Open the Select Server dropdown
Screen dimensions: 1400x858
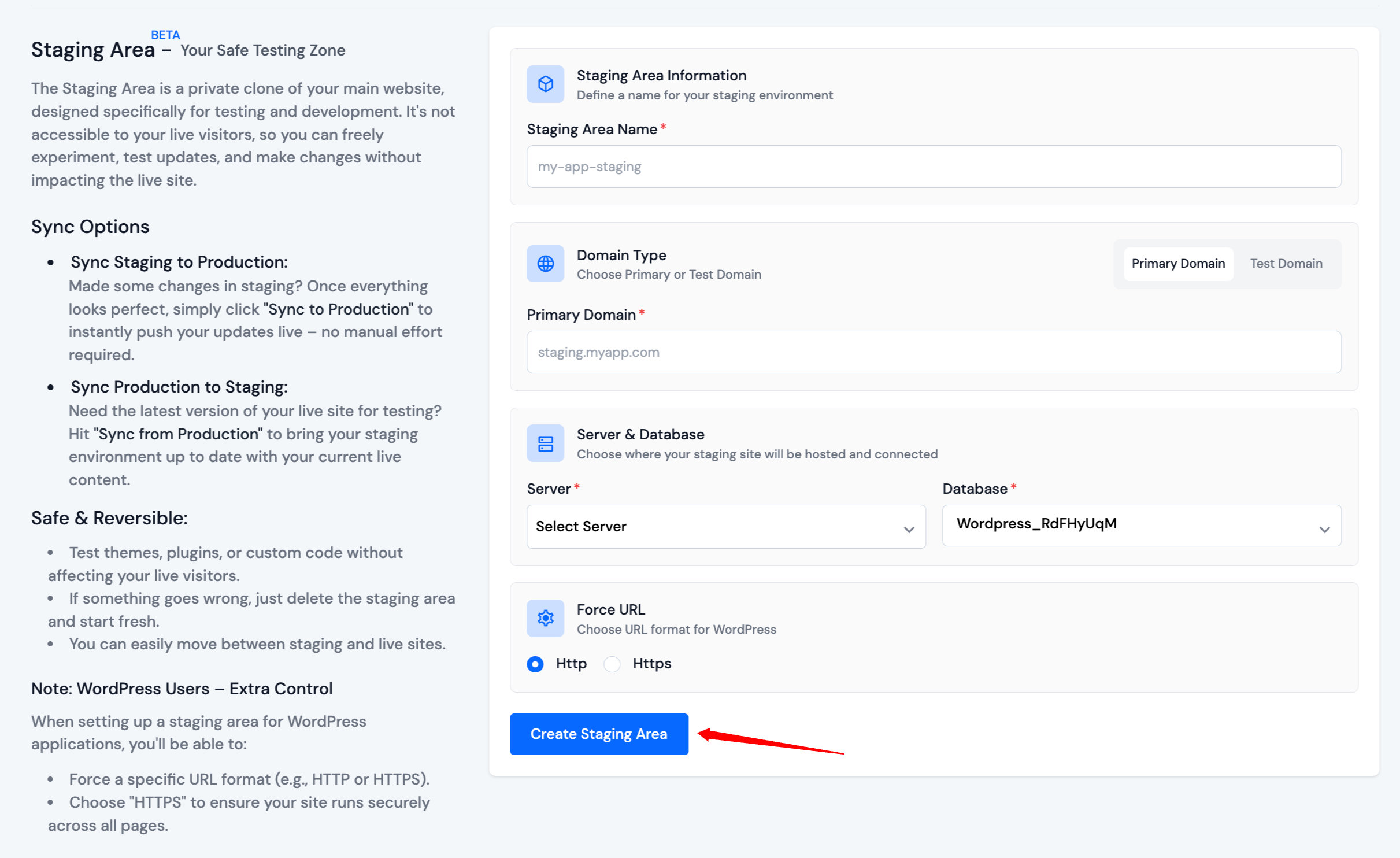point(725,526)
